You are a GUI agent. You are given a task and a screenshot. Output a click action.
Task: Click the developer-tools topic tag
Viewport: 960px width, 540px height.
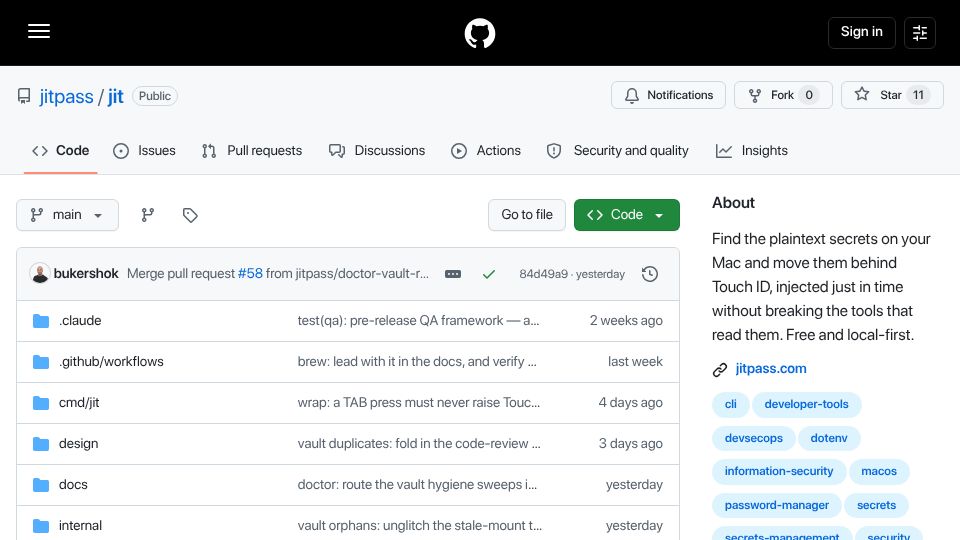[x=806, y=404]
